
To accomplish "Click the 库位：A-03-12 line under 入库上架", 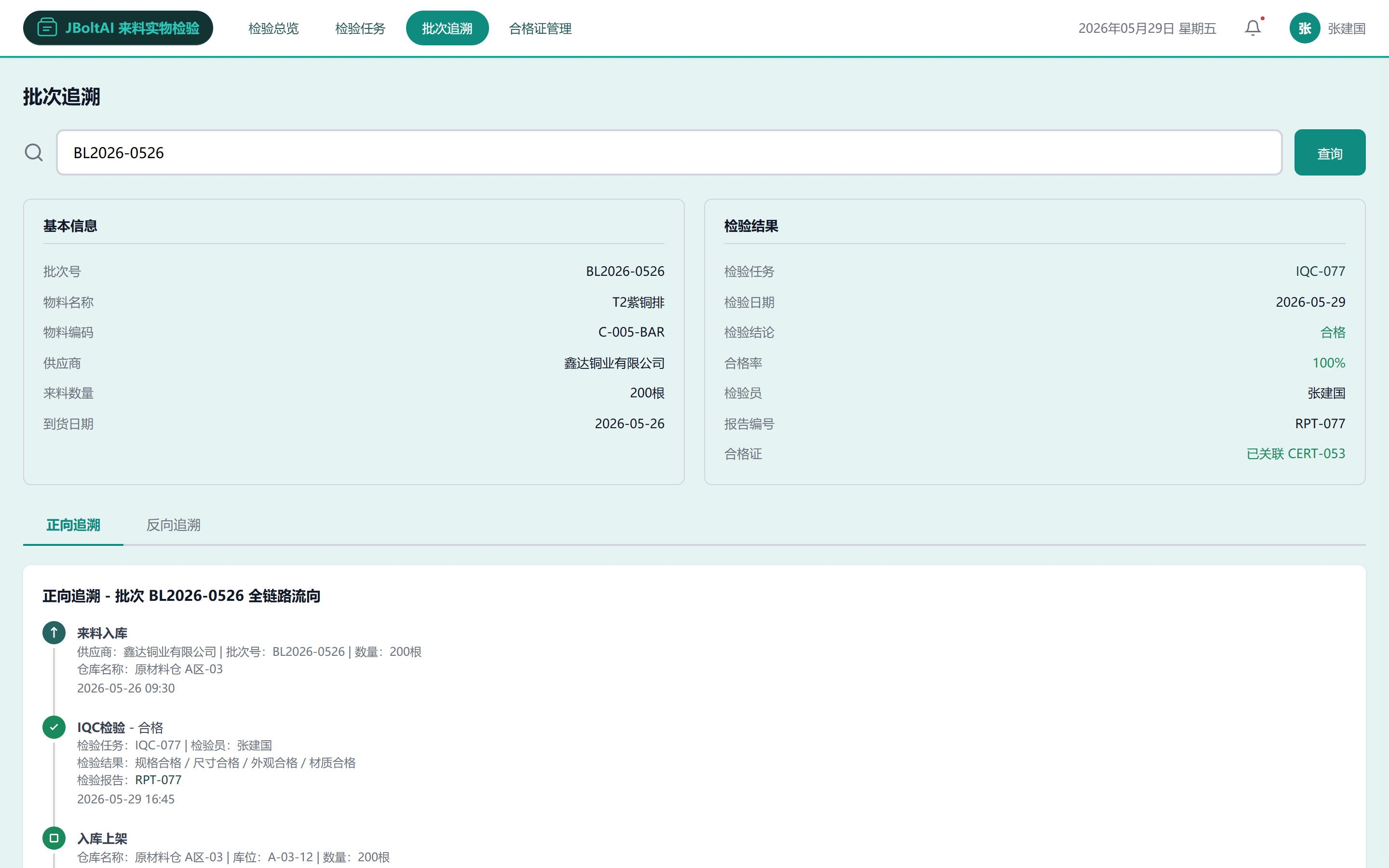I will click(233, 857).
